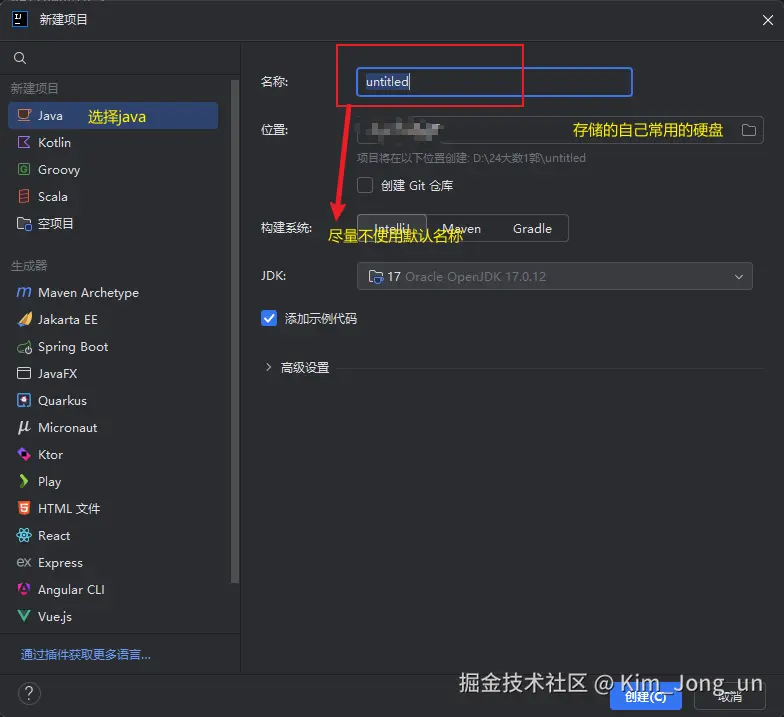The image size is (784, 717).
Task: Click the project name field containing untitled
Action: tap(494, 82)
